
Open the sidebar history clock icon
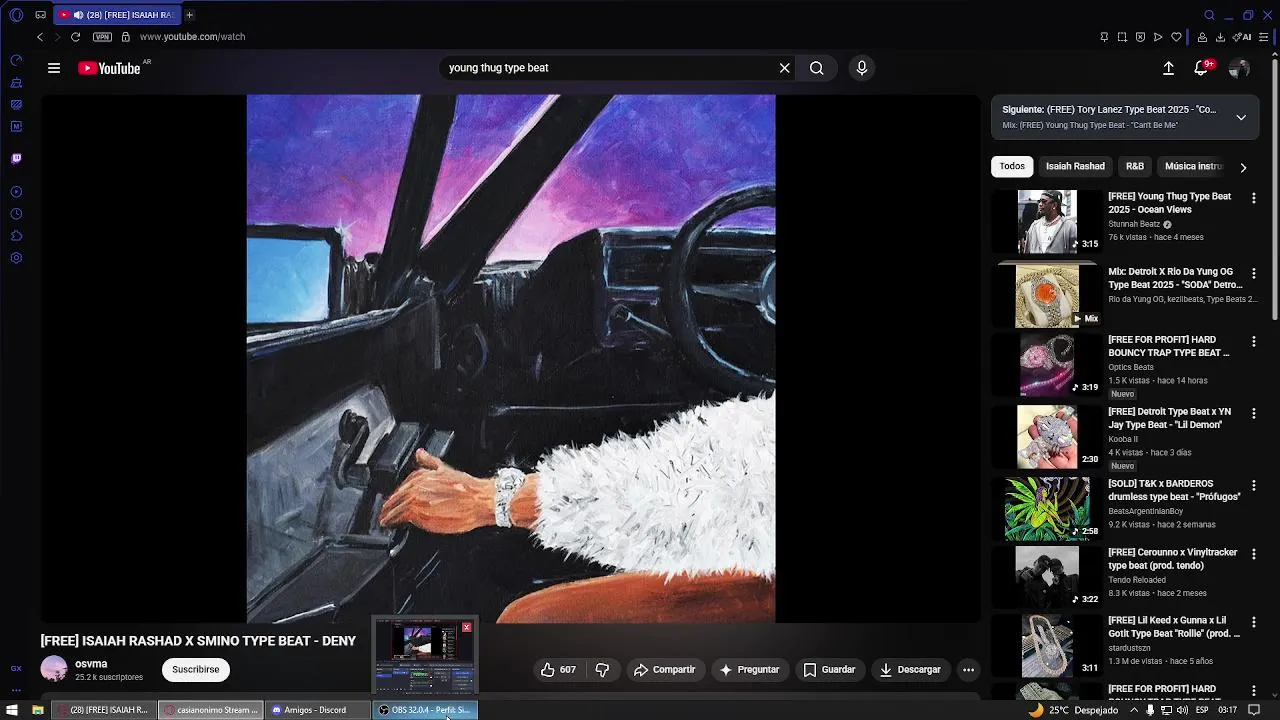[x=16, y=214]
